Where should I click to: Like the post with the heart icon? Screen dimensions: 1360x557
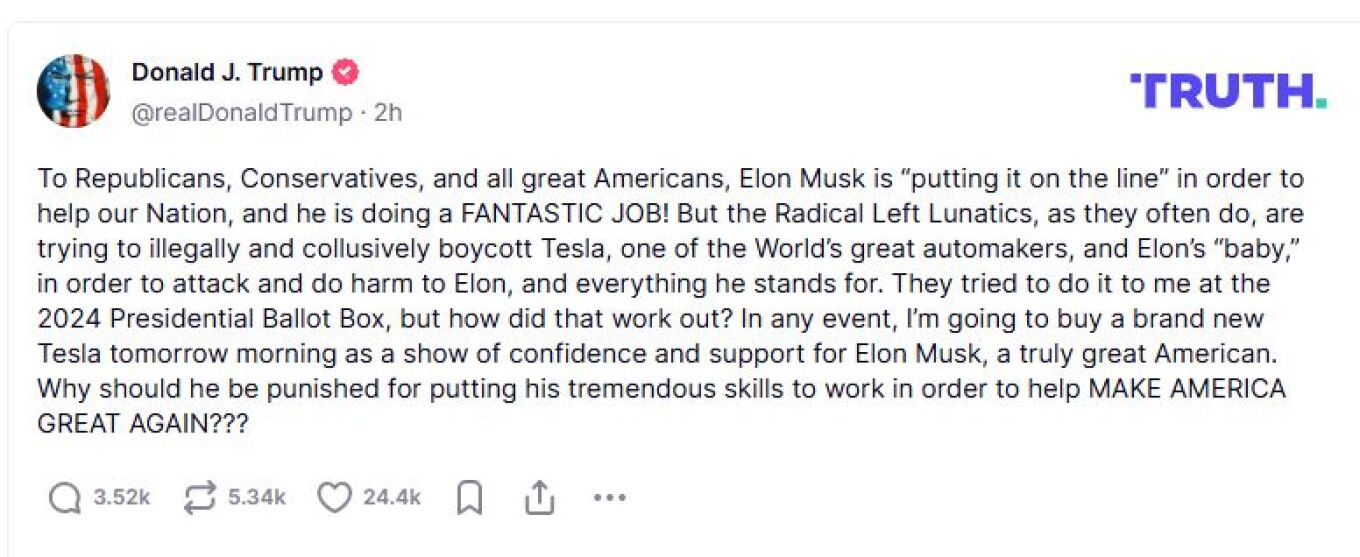(335, 497)
